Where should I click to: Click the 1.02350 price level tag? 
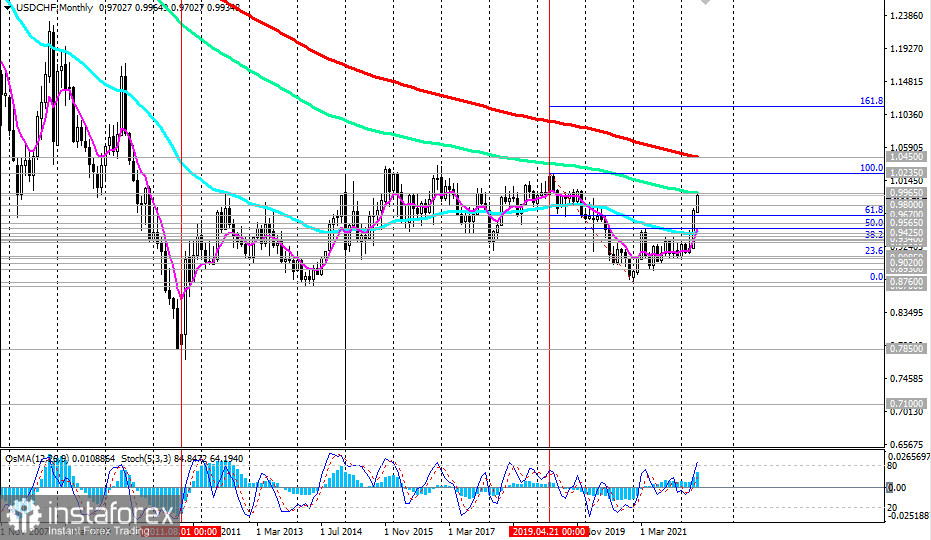pyautogui.click(x=907, y=173)
